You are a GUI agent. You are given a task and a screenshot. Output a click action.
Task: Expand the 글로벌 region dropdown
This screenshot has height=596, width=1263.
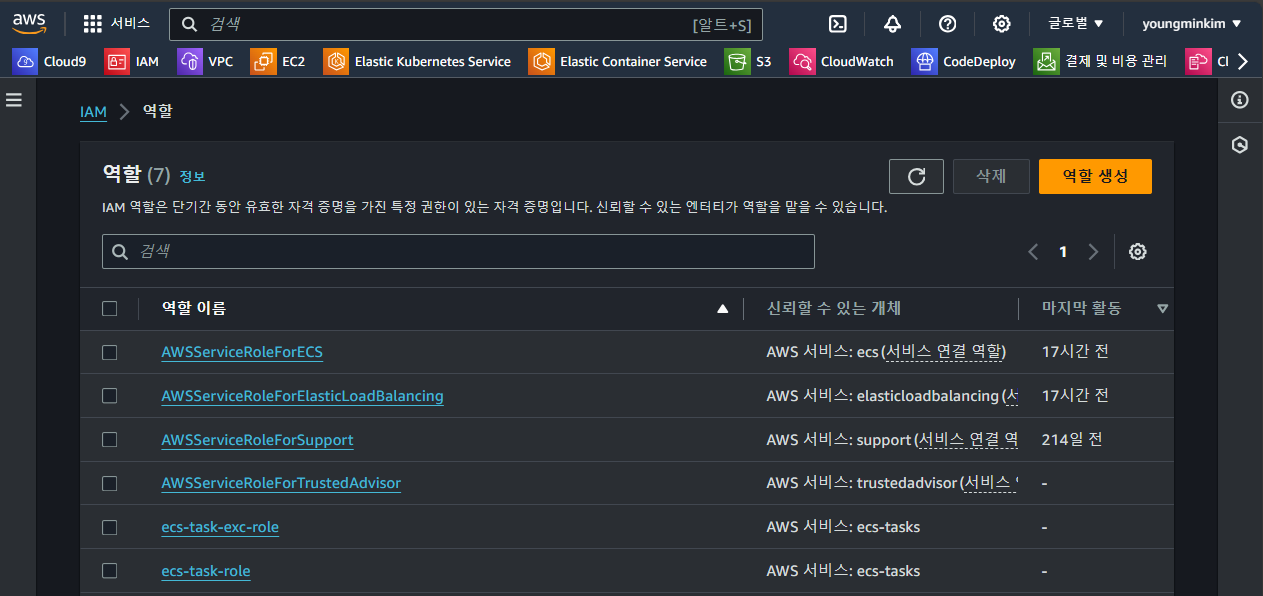[1076, 24]
